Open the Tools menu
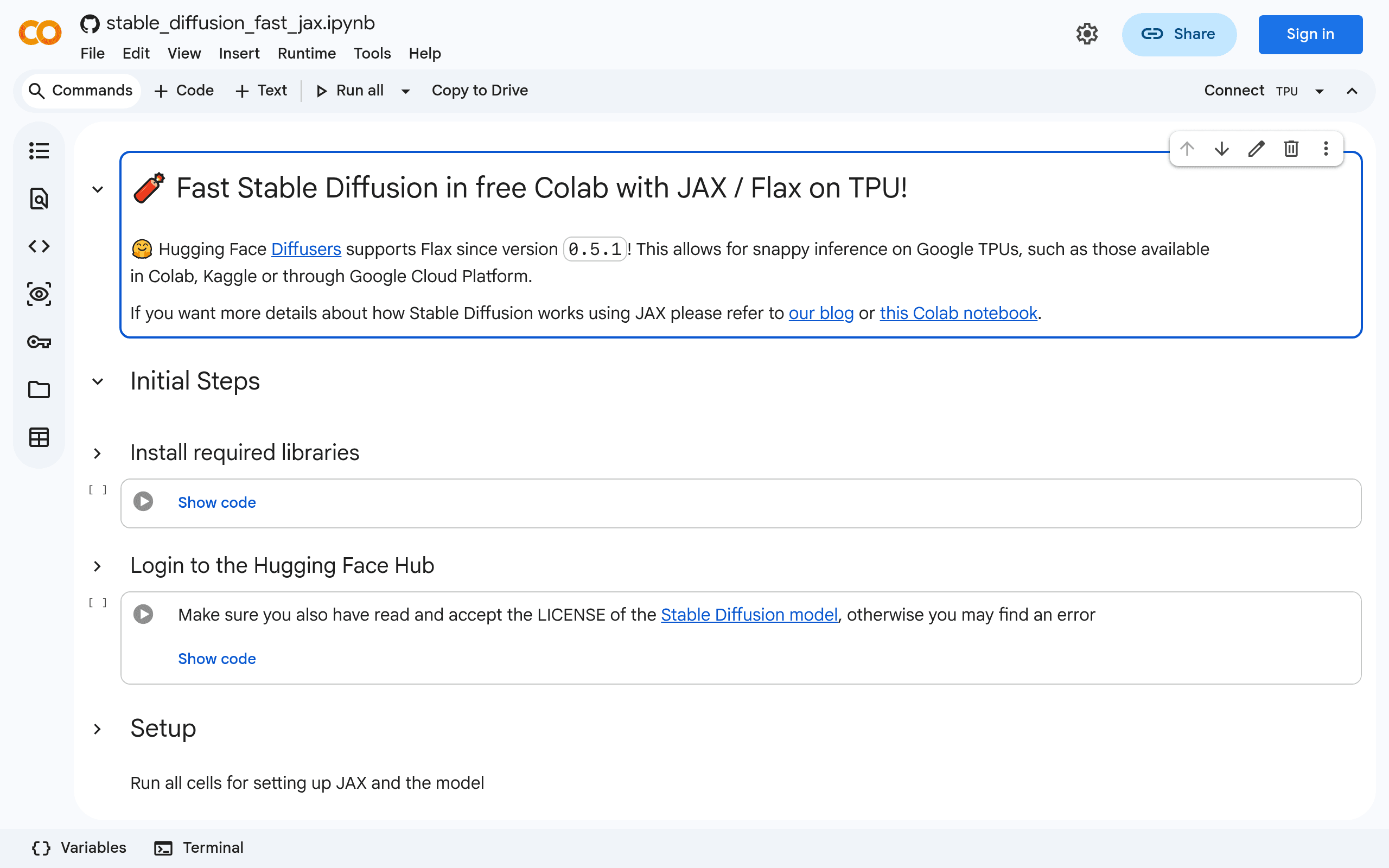This screenshot has height=868, width=1389. pyautogui.click(x=372, y=53)
